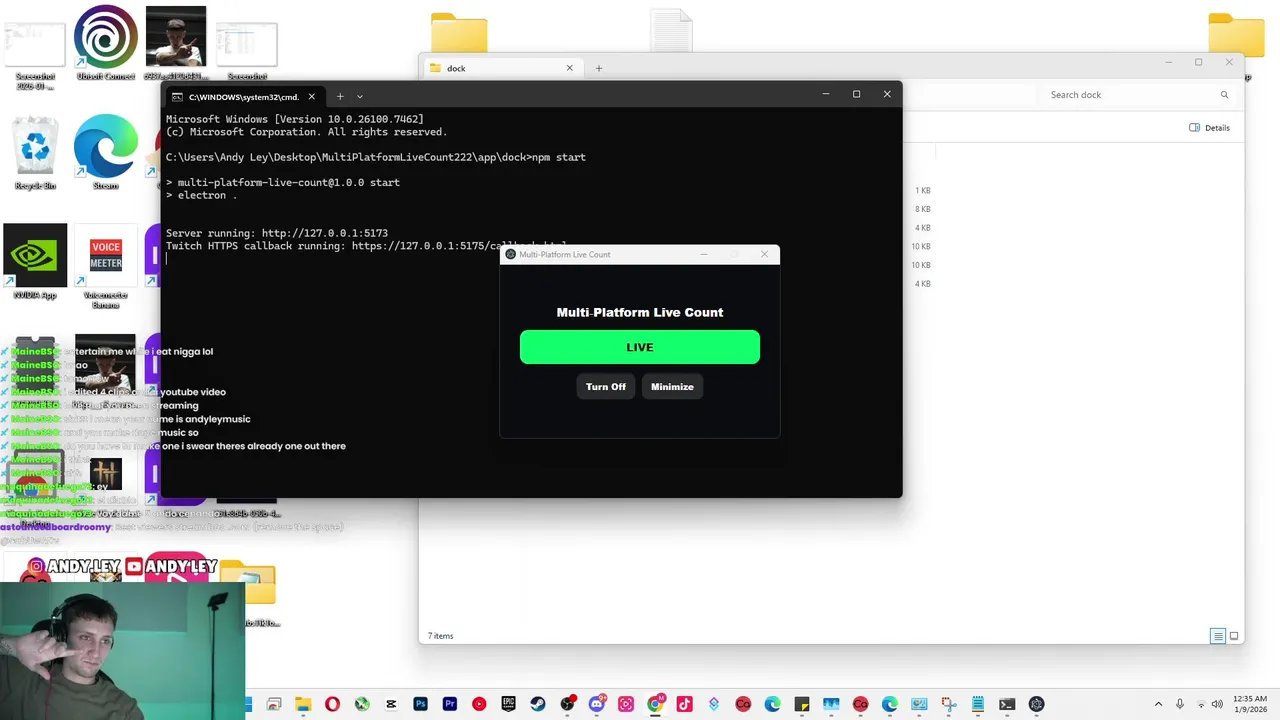
Task: Select the NVIDIA App desktop shortcut
Action: [x=35, y=262]
